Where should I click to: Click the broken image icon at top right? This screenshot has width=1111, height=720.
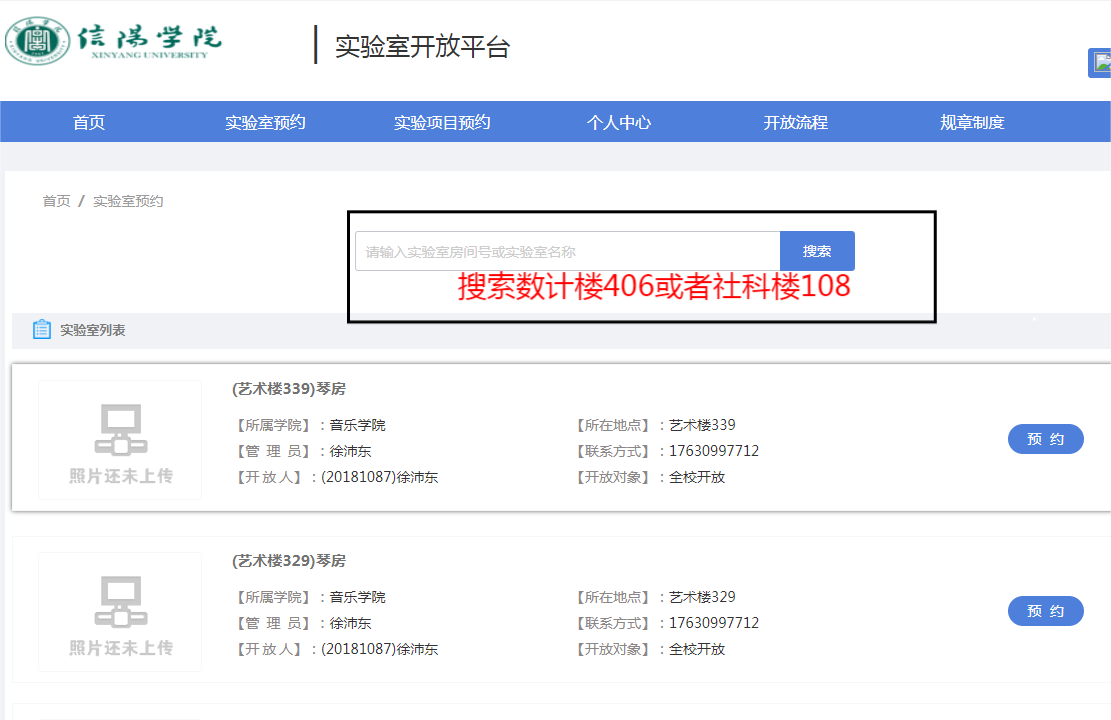tap(1101, 62)
